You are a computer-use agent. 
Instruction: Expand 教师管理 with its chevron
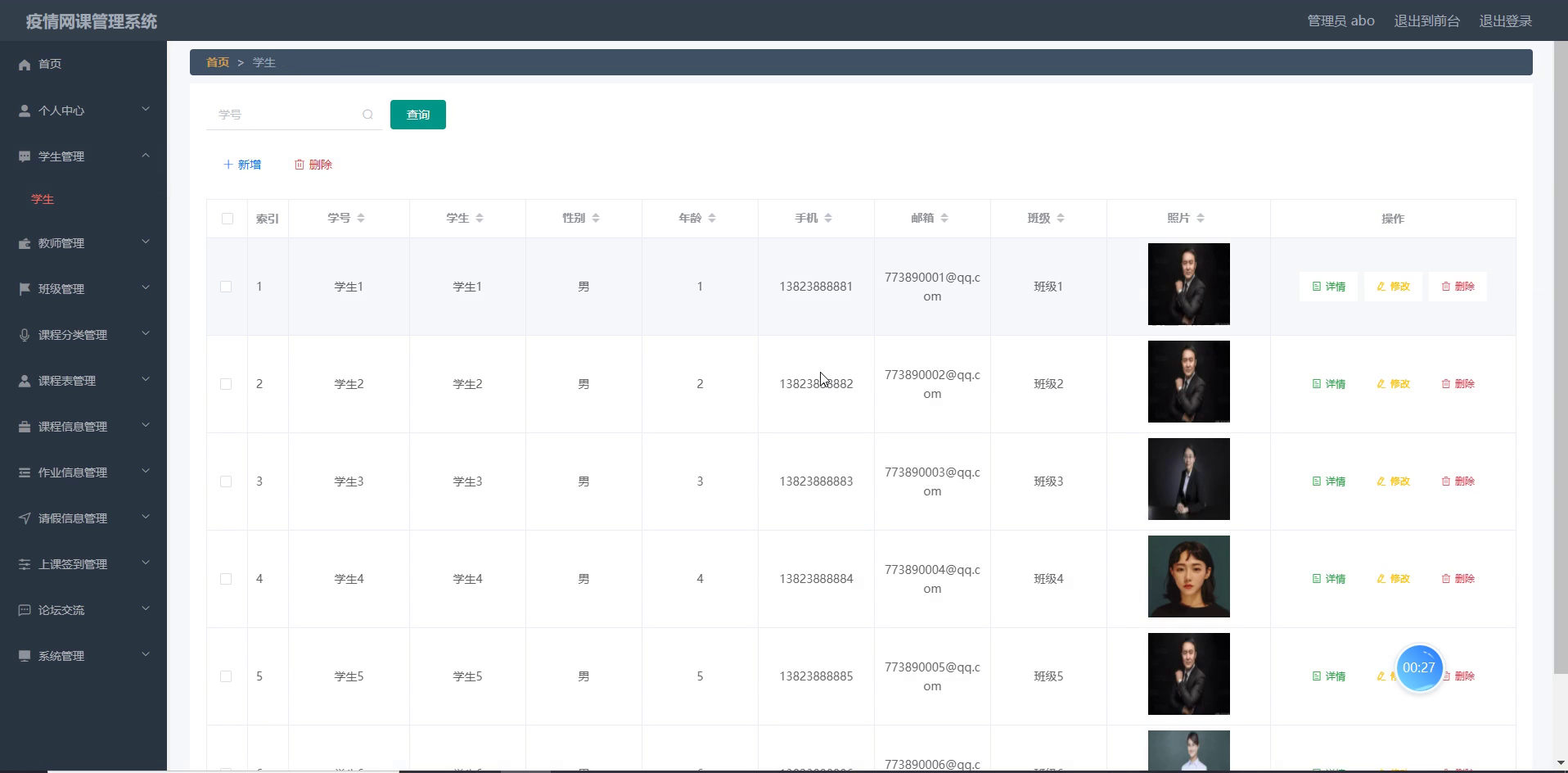[146, 242]
